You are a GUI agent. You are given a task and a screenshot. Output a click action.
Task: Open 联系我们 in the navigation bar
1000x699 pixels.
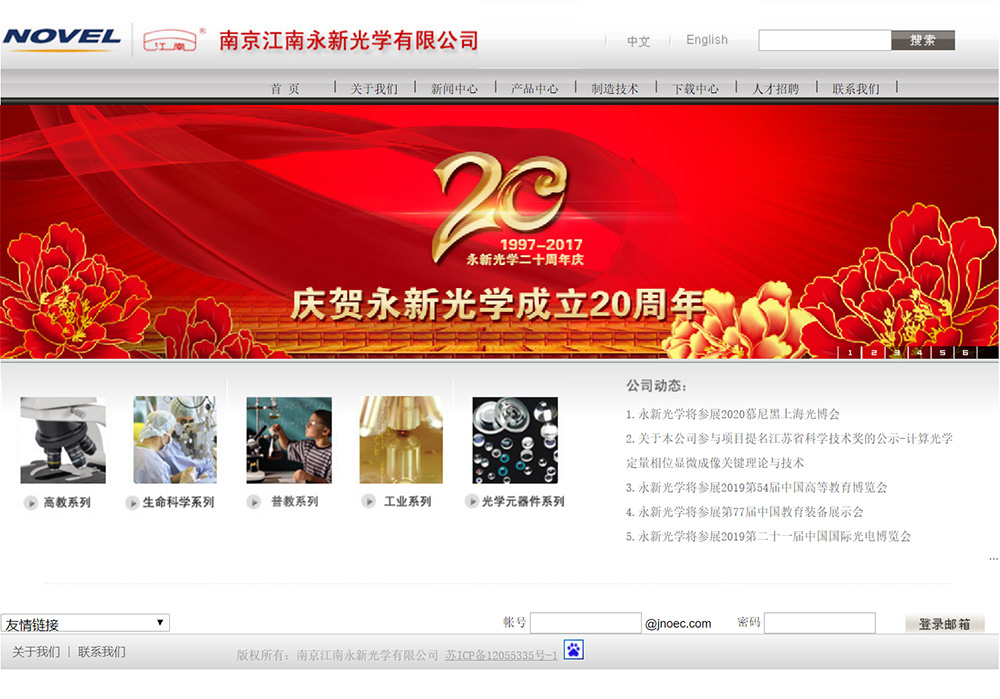(856, 89)
